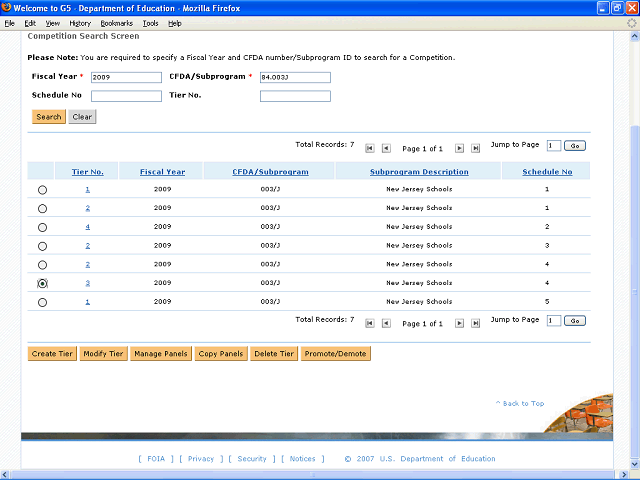Select the first row radio button
Image resolution: width=640 pixels, height=480 pixels.
point(42,189)
